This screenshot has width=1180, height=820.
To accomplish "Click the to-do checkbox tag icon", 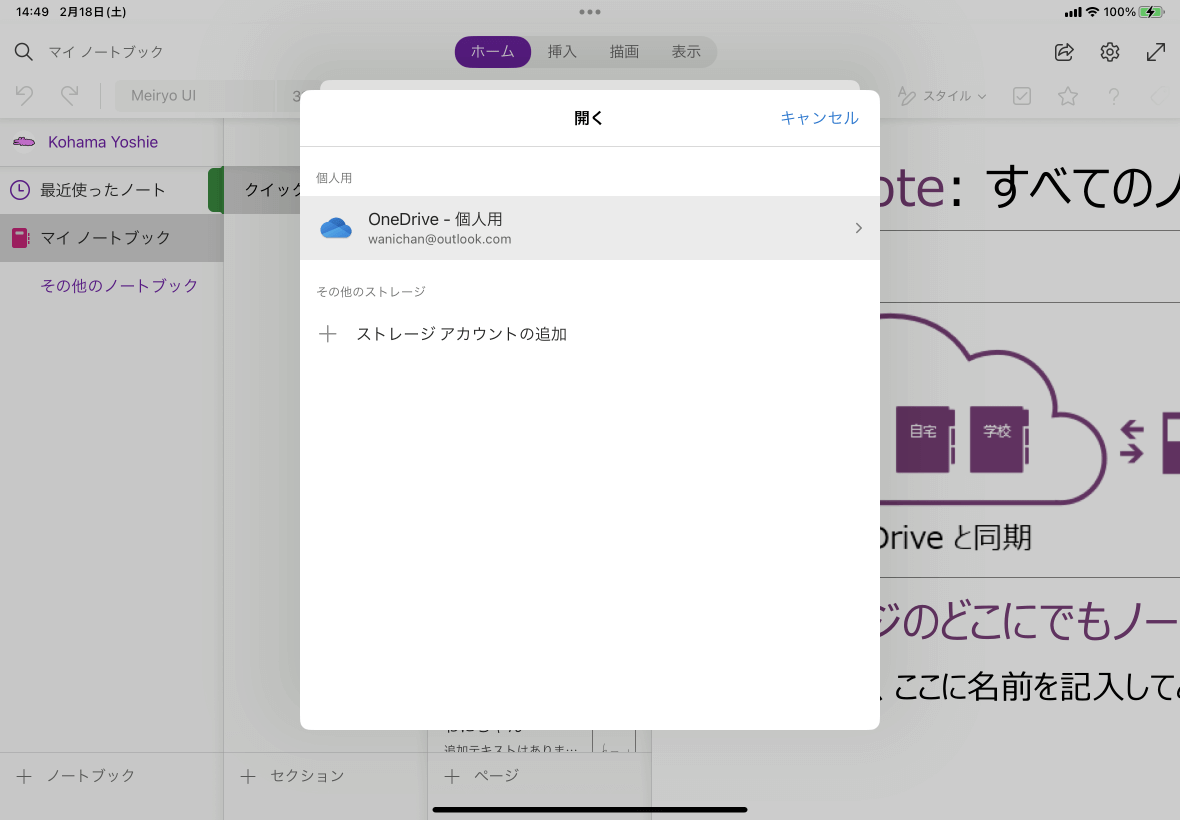I will click(1022, 96).
